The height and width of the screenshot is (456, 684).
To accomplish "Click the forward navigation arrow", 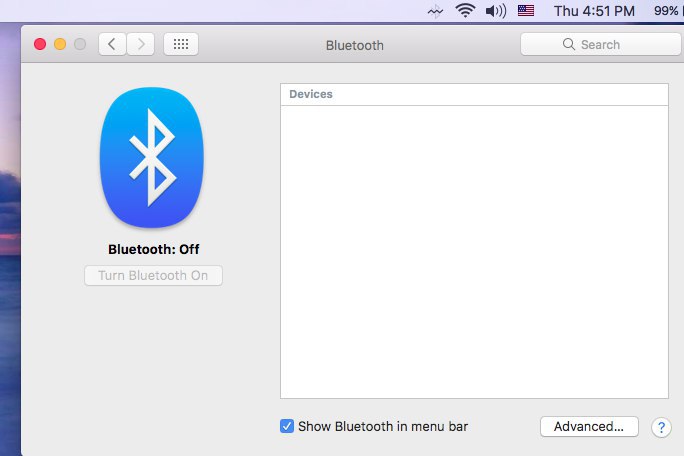I will coord(140,44).
